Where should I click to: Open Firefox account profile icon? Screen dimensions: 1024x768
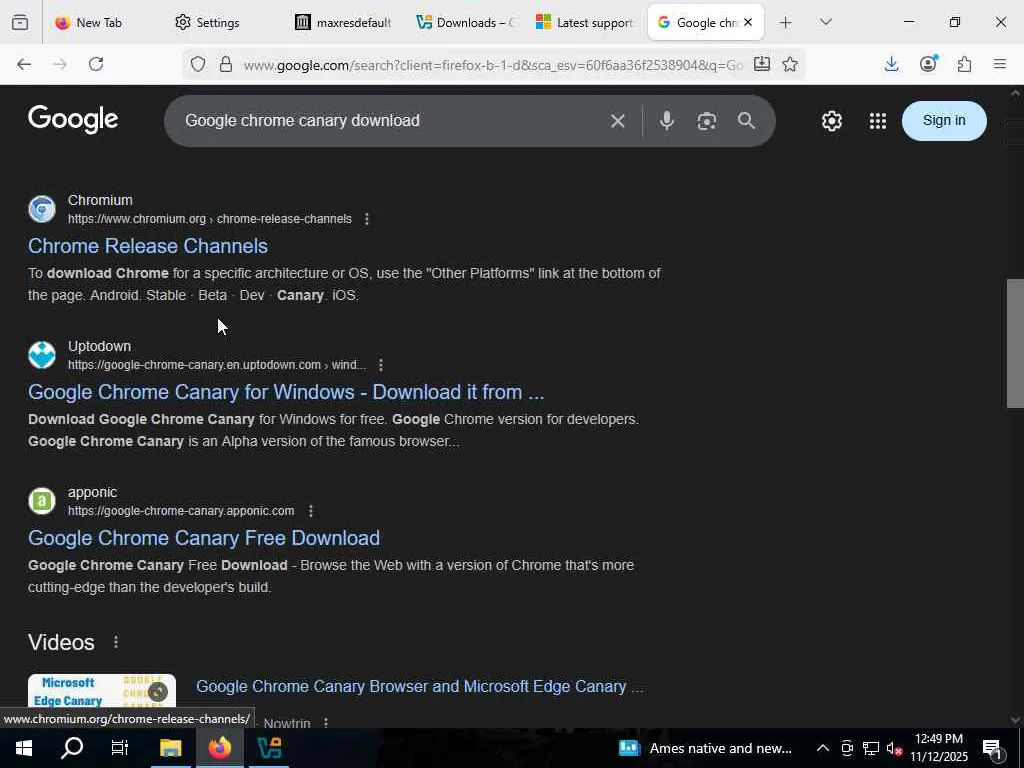(928, 63)
